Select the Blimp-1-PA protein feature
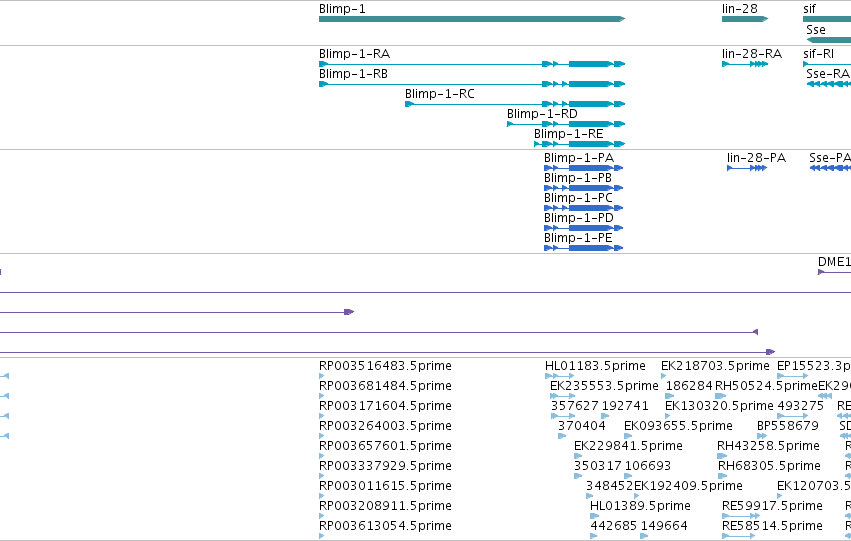 (x=583, y=168)
